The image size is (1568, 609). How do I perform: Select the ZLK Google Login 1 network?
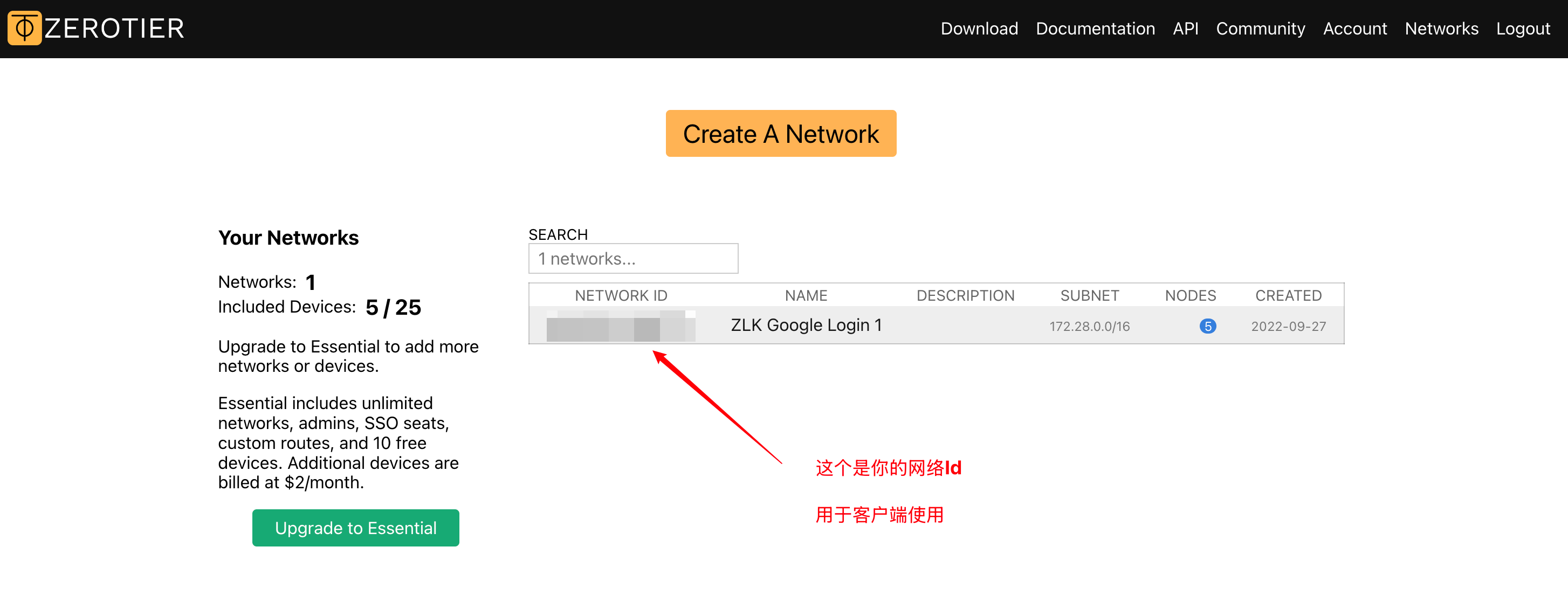(806, 325)
